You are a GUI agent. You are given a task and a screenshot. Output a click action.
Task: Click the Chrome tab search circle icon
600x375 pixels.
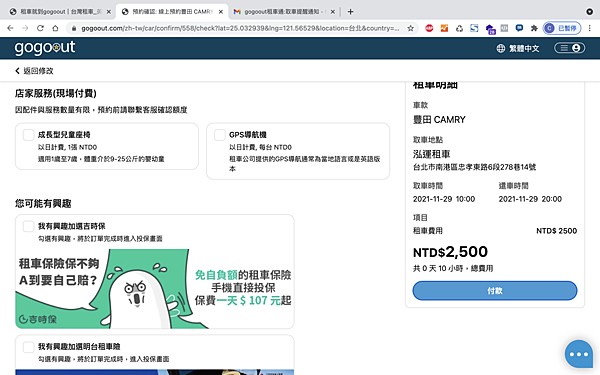coord(589,12)
